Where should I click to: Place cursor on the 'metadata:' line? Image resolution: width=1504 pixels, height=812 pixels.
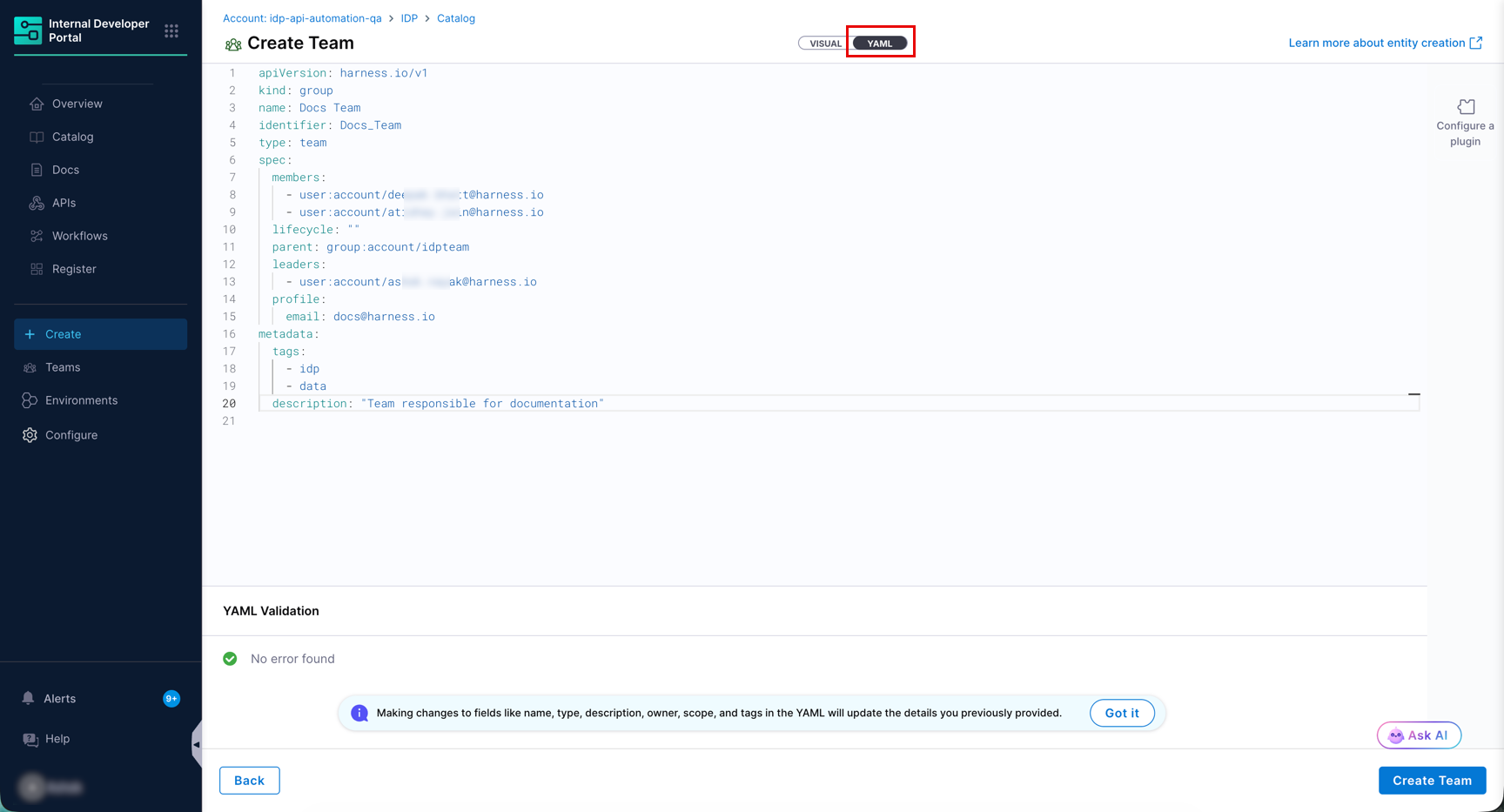pos(289,334)
